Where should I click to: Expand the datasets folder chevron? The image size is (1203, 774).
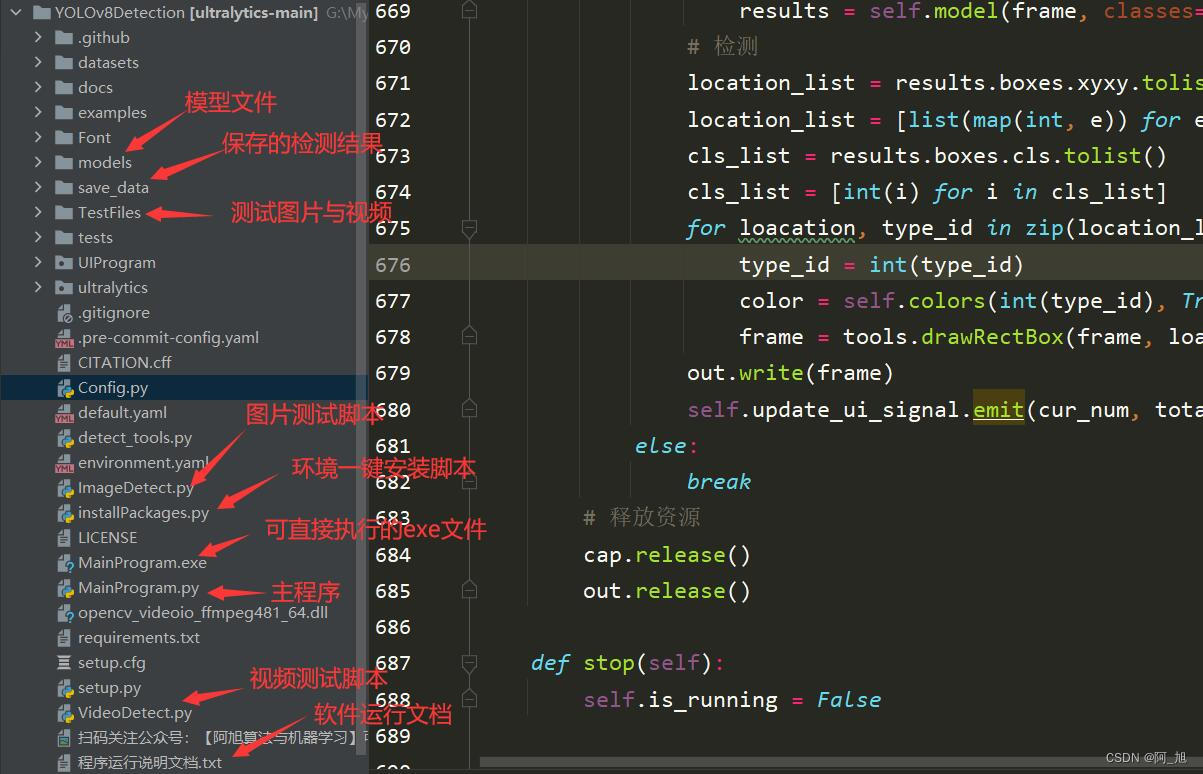pyautogui.click(x=38, y=63)
